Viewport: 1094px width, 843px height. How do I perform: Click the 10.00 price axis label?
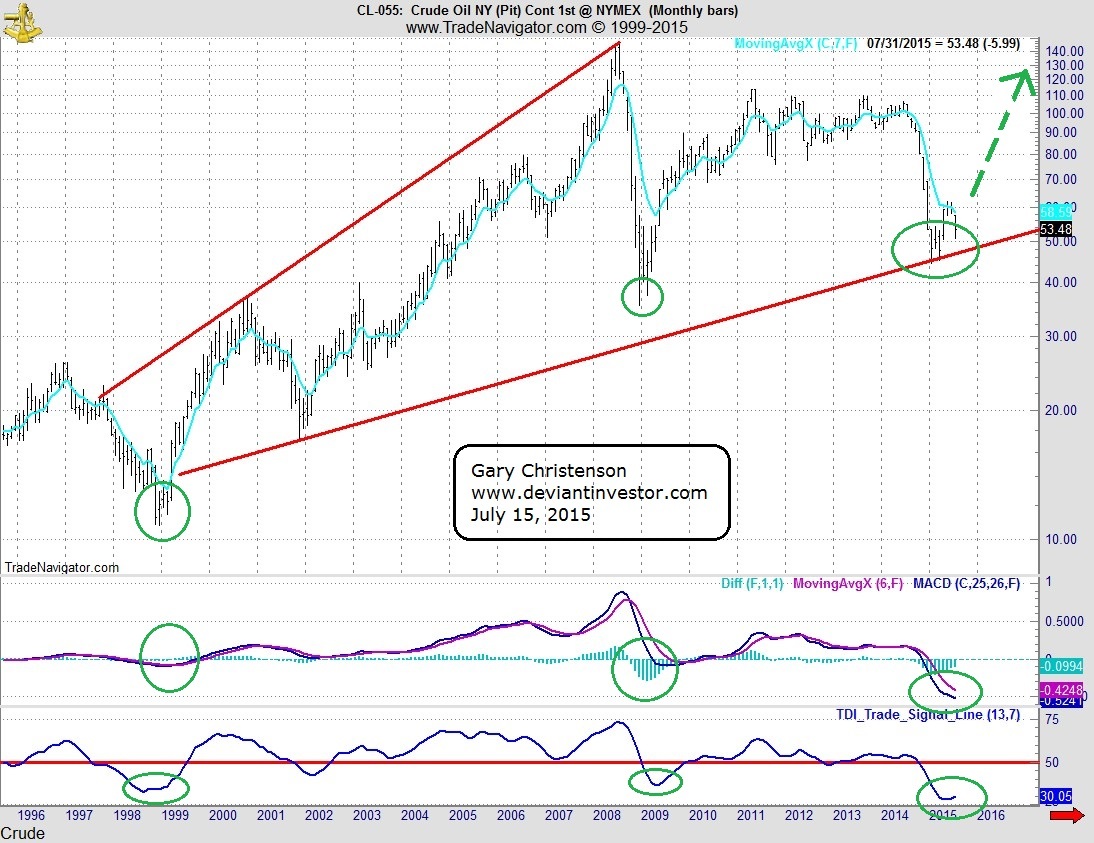click(1061, 539)
